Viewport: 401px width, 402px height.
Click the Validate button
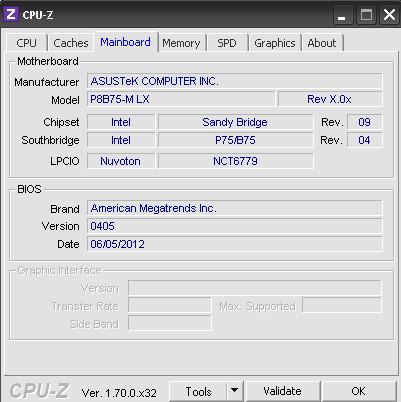[x=282, y=391]
